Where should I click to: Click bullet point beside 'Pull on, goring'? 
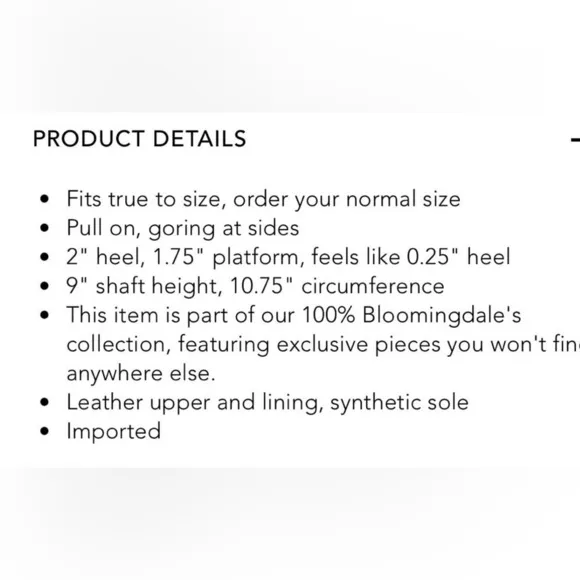click(44, 228)
